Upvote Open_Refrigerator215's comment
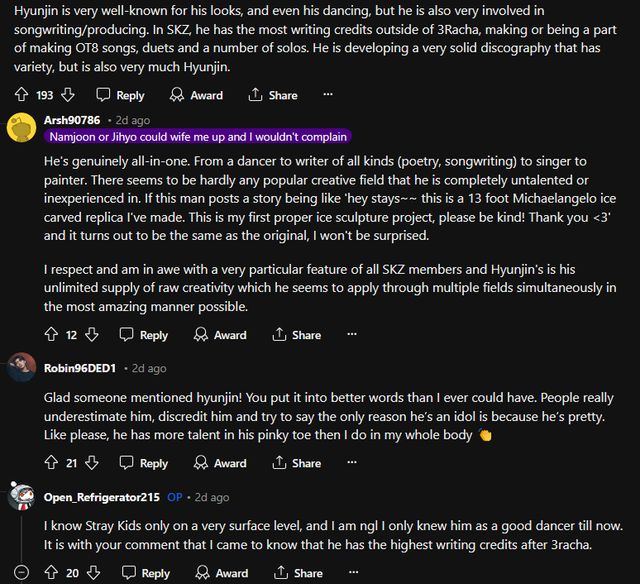The width and height of the screenshot is (640, 584). coord(51,573)
